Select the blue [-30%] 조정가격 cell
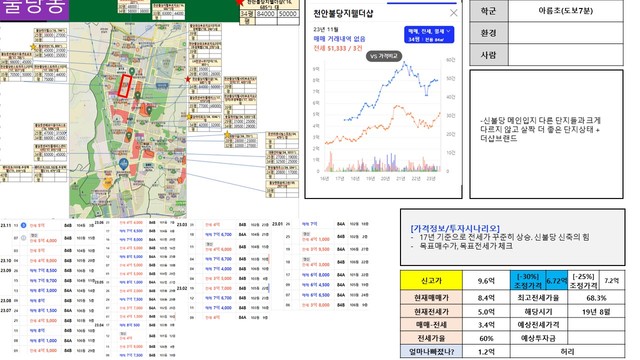Screen dimensions: 640x360 528,281
